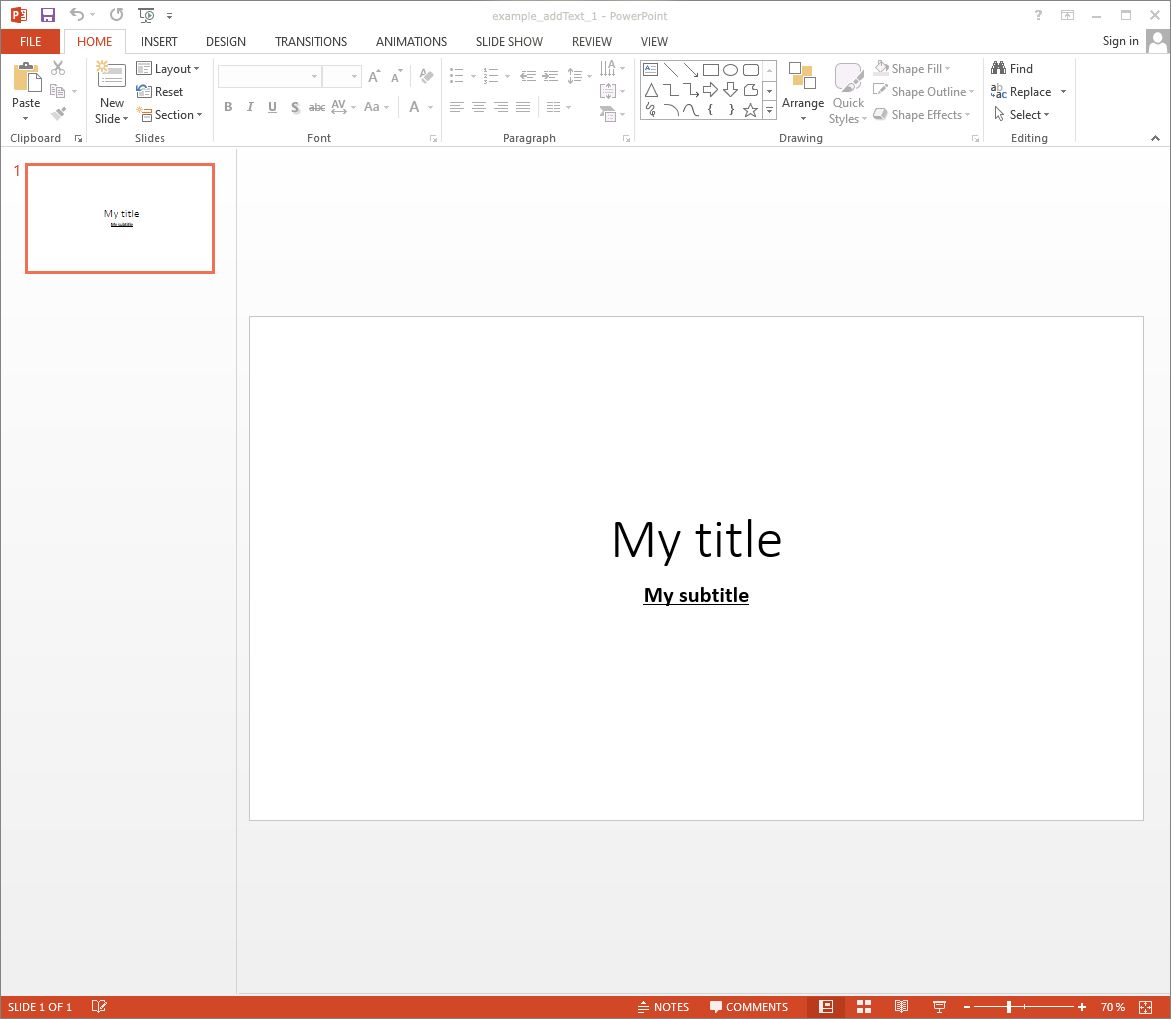The image size is (1171, 1019).
Task: Click the Reset slide button
Action: pyautogui.click(x=160, y=91)
